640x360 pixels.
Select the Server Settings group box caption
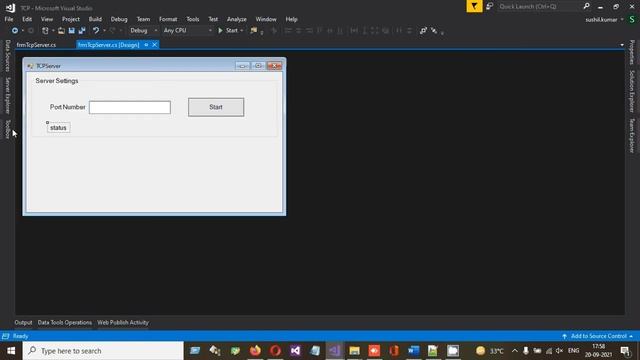tap(57, 81)
